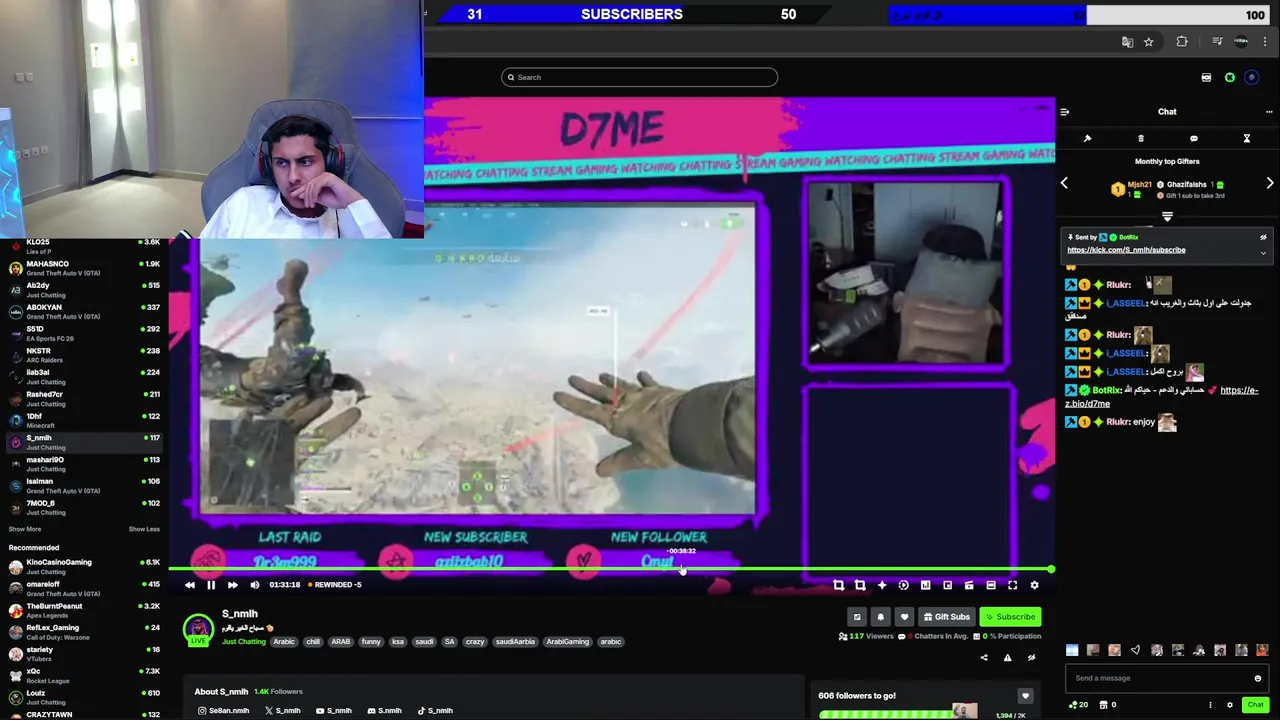Click the trash icon in chat toolbar
This screenshot has width=1280, height=720.
point(1141,139)
